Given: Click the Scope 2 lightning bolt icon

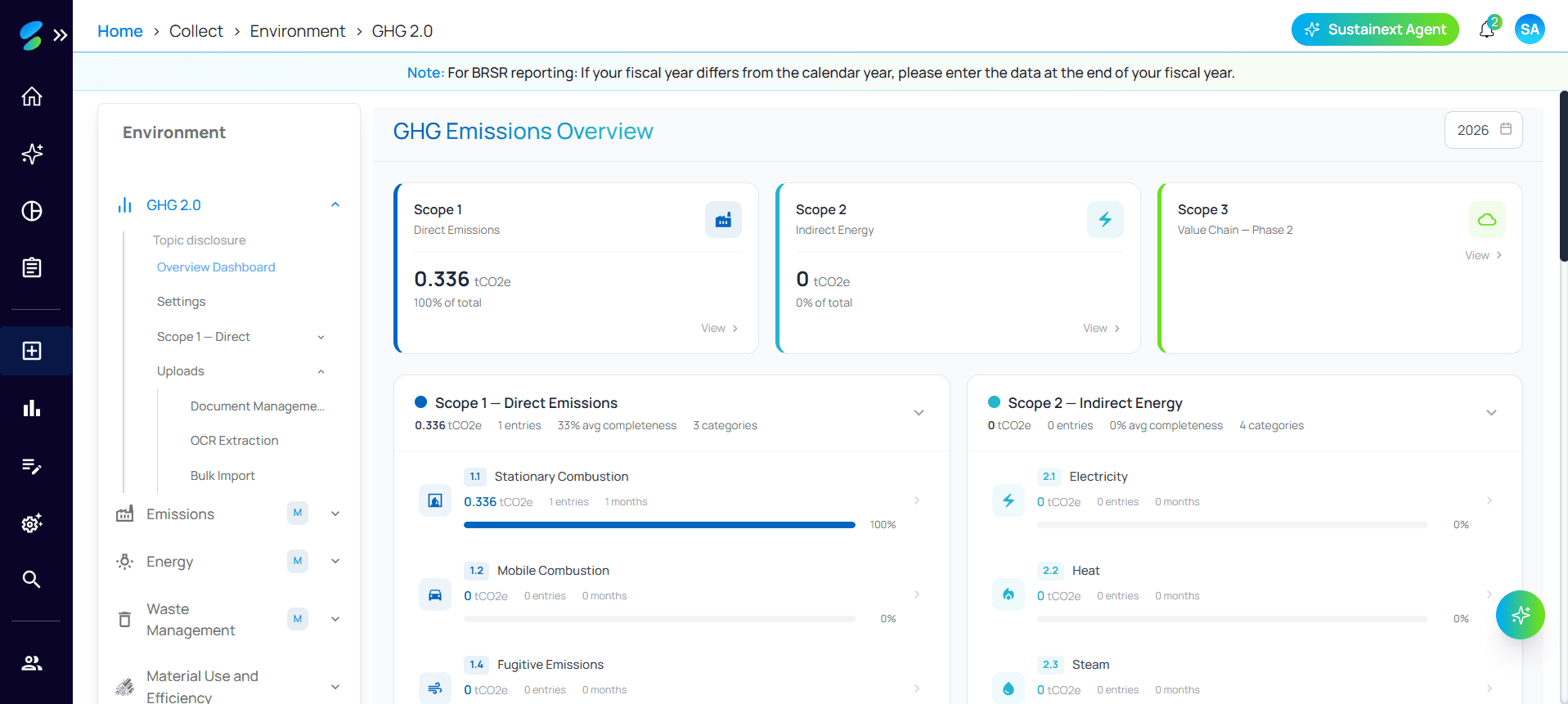Looking at the screenshot, I should tap(1105, 220).
